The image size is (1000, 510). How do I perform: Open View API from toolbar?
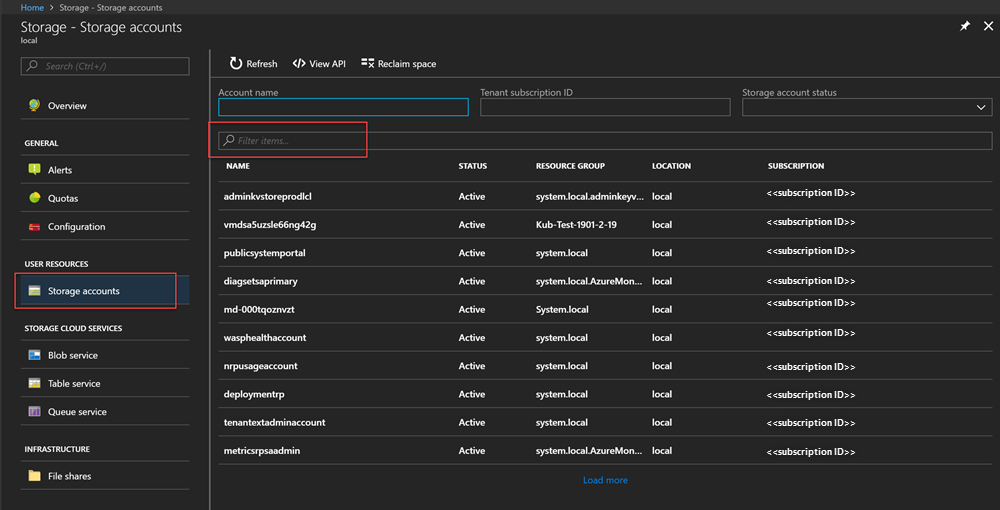(319, 64)
